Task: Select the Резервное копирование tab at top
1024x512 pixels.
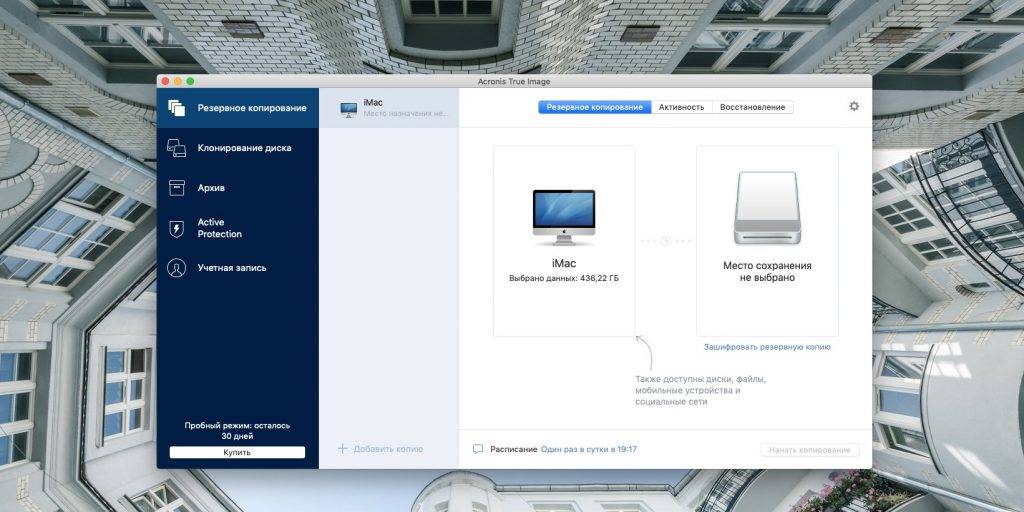Action: click(x=594, y=107)
